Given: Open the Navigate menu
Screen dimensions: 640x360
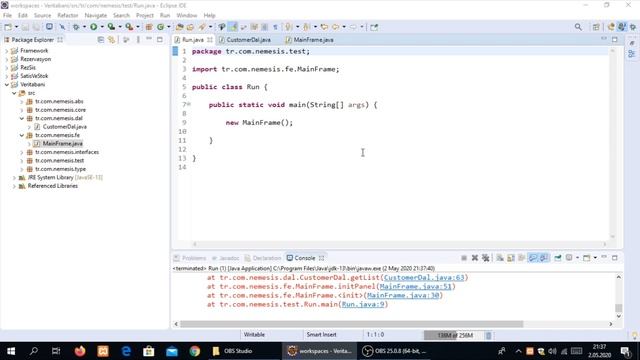Looking at the screenshot, I should 96,15.
